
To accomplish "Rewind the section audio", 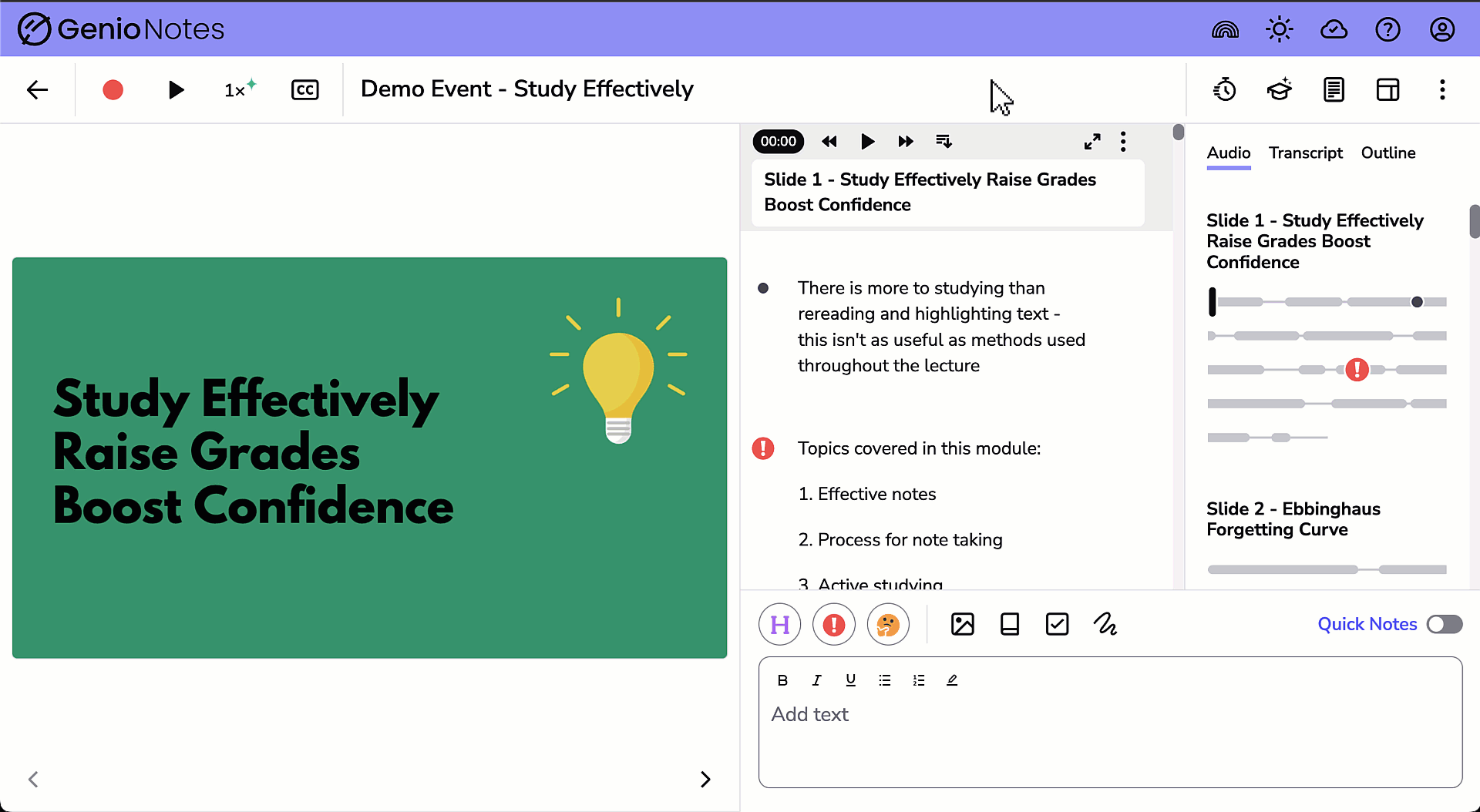I will tap(829, 142).
